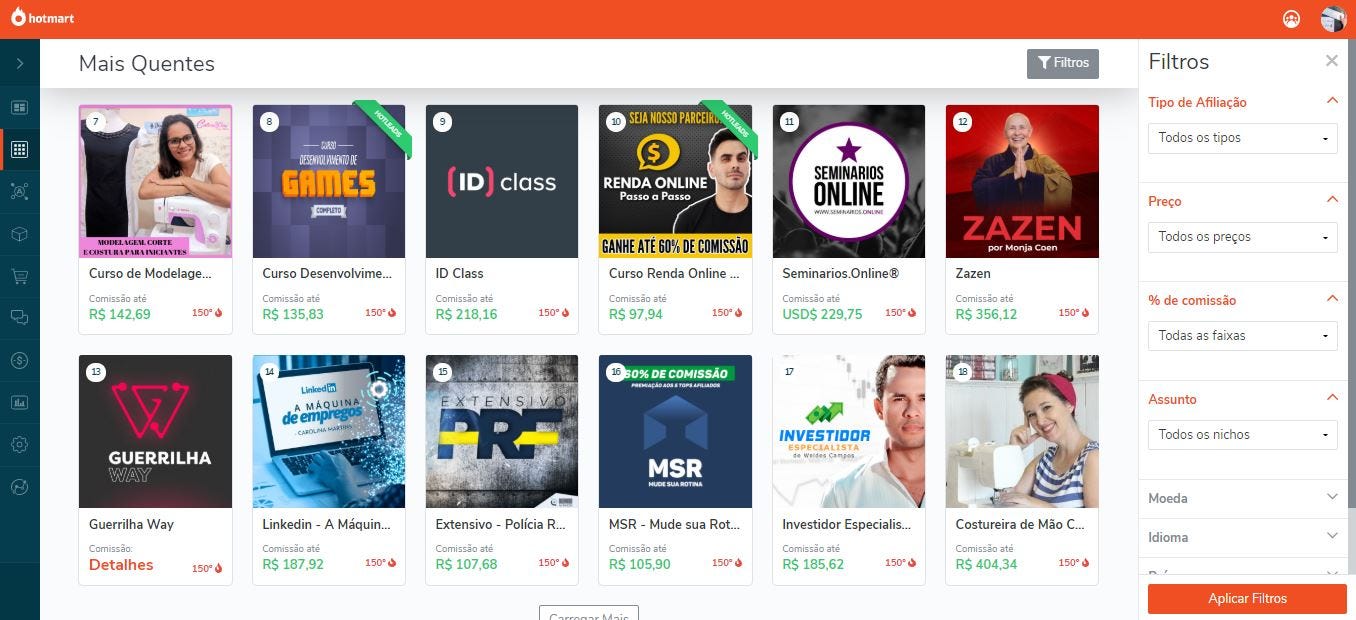The width and height of the screenshot is (1356, 620).
Task: Expand the Idioma filter section
Action: (1243, 537)
